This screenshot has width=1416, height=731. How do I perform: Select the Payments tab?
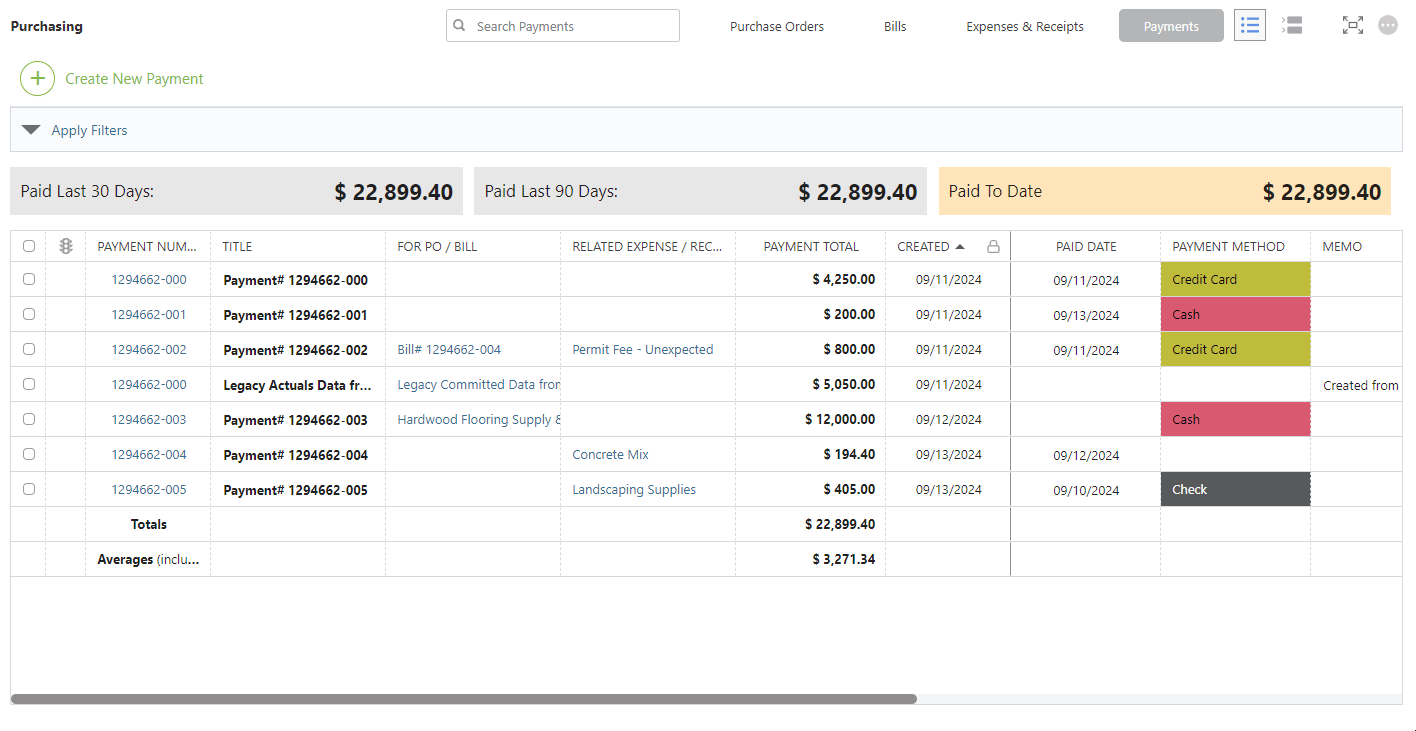tap(1171, 26)
